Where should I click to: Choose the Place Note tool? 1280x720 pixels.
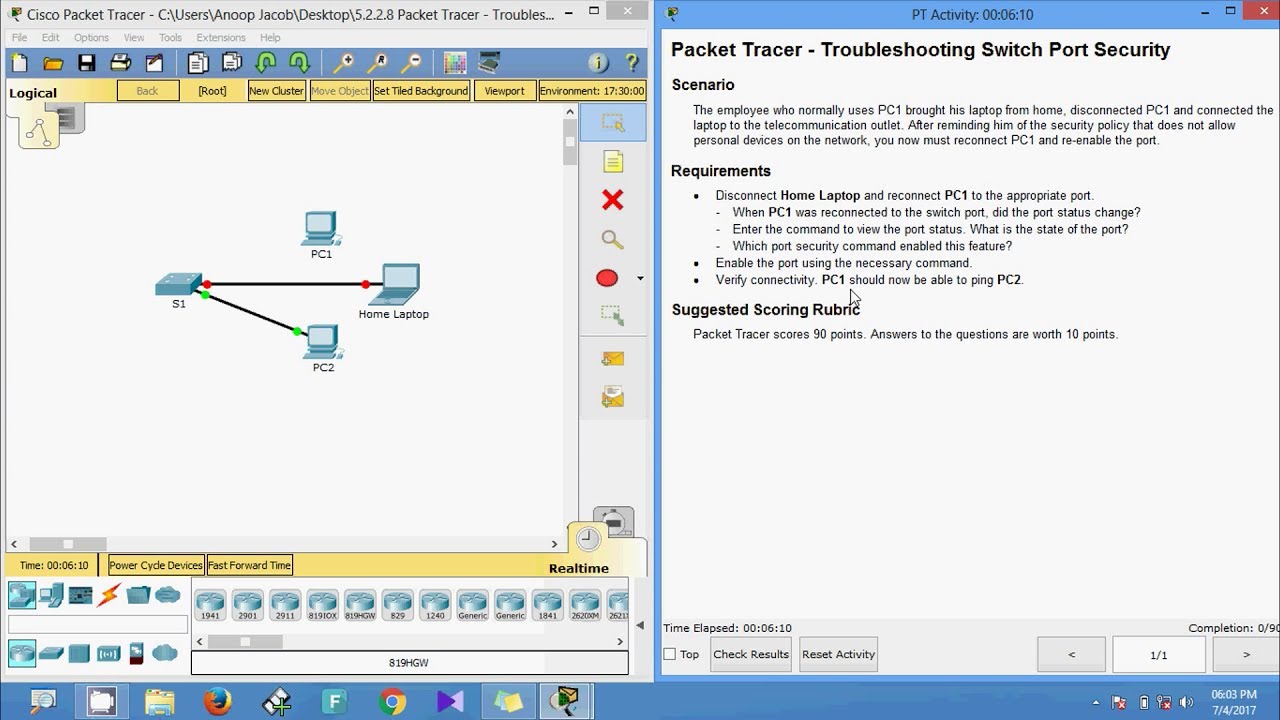click(613, 162)
